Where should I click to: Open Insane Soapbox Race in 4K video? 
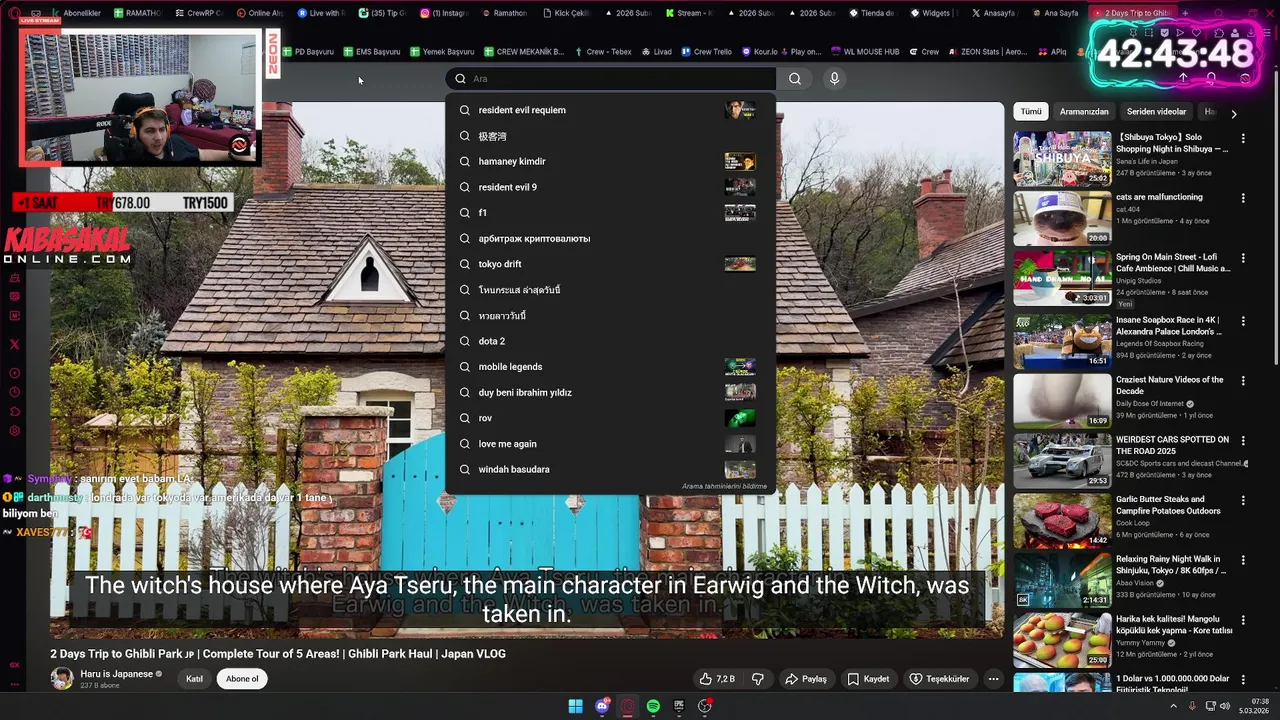click(x=1062, y=341)
